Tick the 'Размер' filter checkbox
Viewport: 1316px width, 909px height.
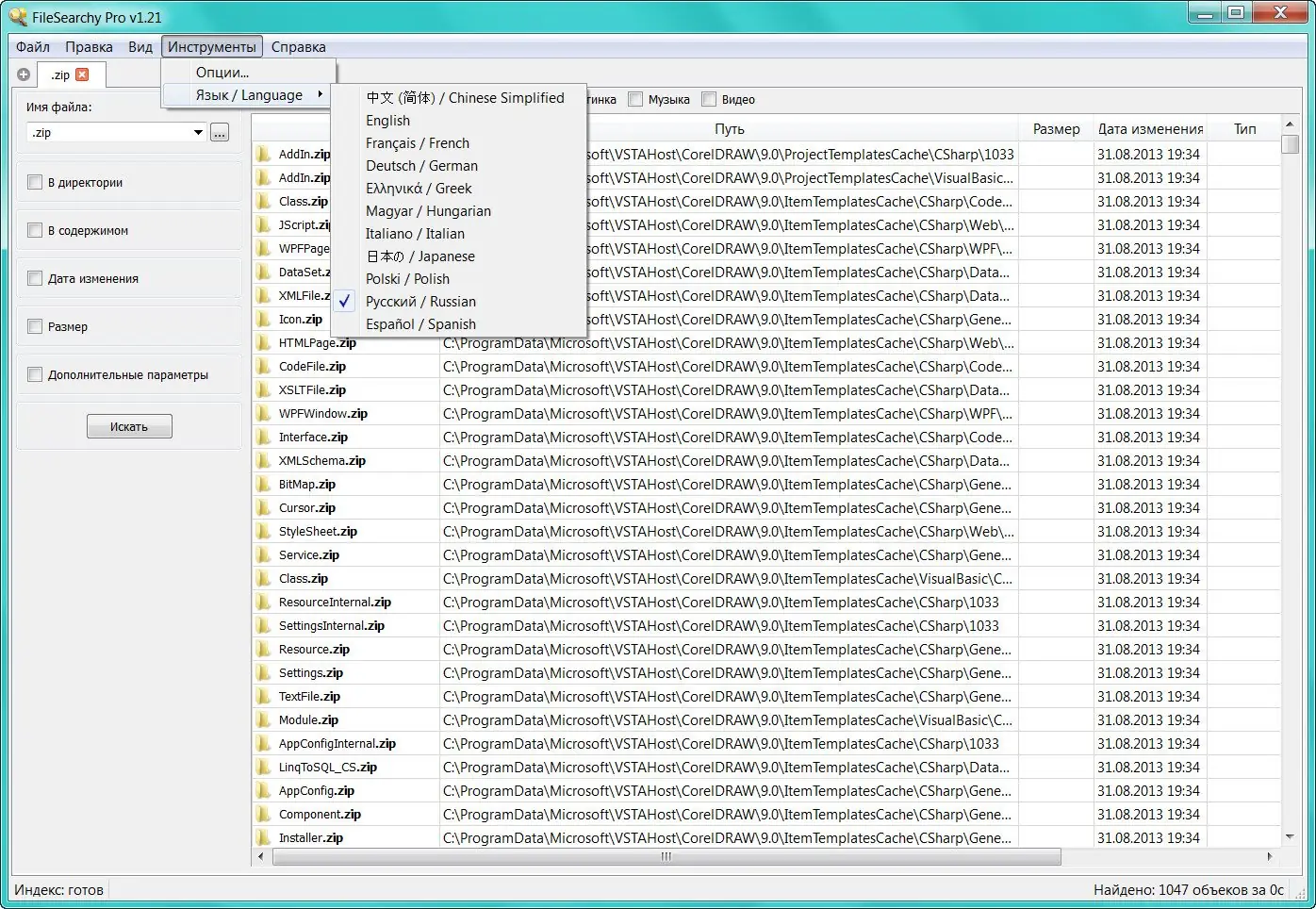35,326
